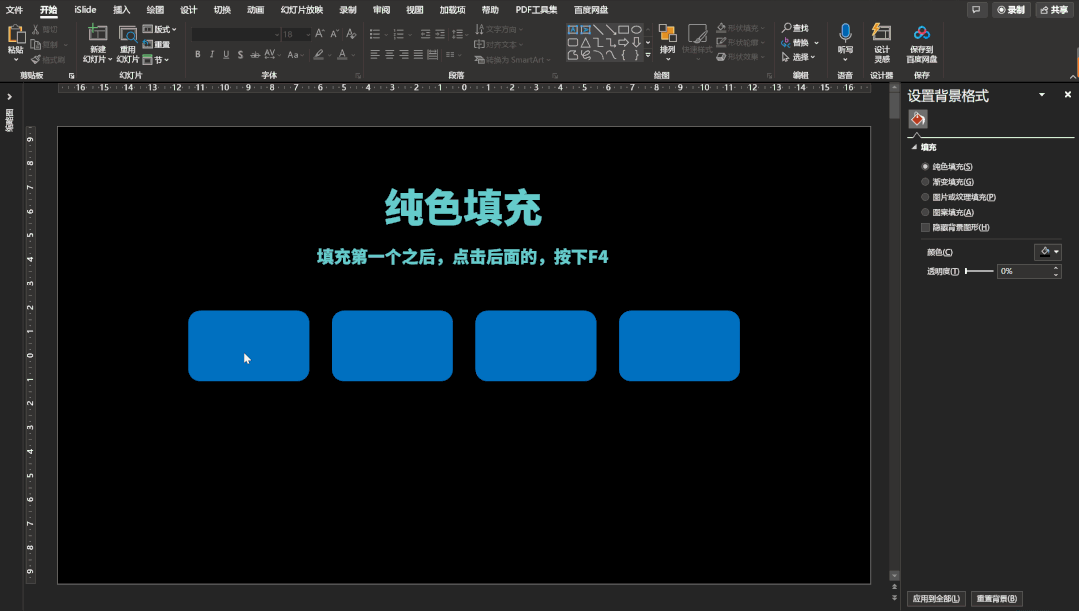Click the Paste clipboard icon
This screenshot has height=611, width=1079.
point(16,34)
